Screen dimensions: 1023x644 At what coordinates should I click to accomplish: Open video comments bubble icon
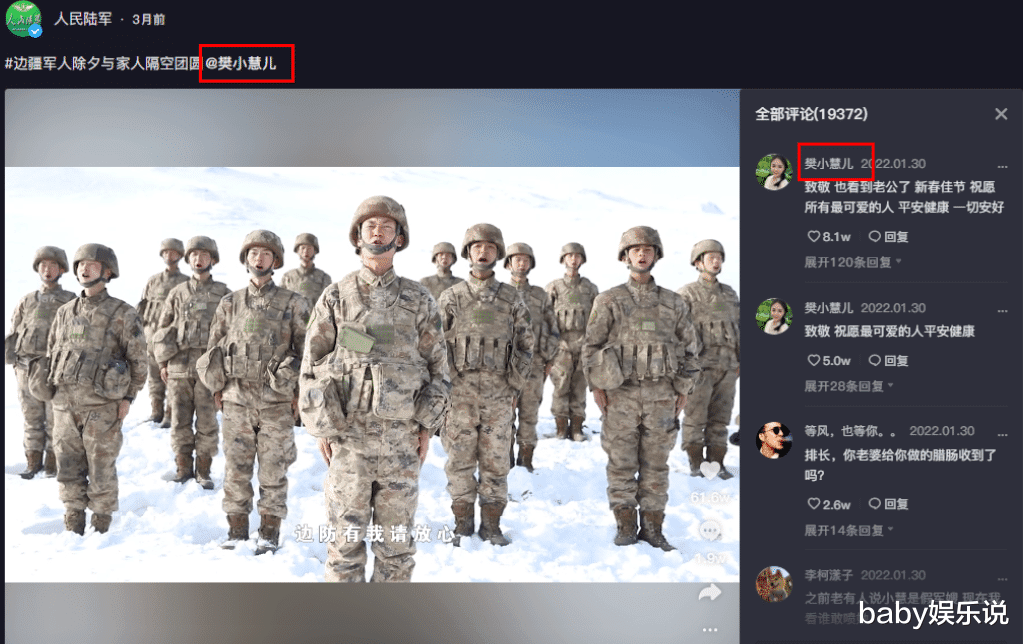tap(710, 531)
